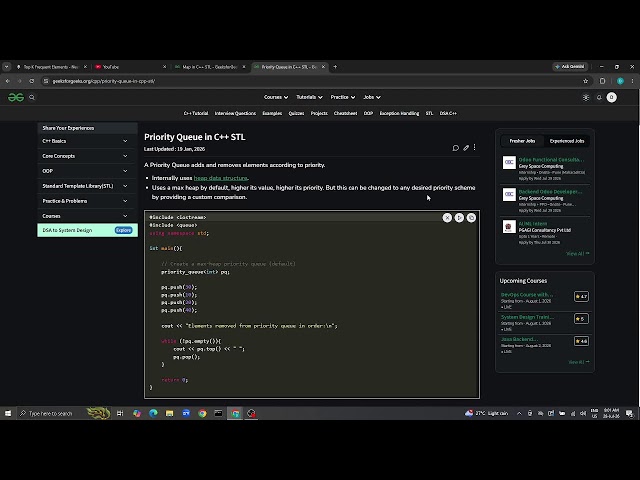The height and width of the screenshot is (480, 640).
Task: Bookmark the page with the star icon
Action: tap(586, 81)
